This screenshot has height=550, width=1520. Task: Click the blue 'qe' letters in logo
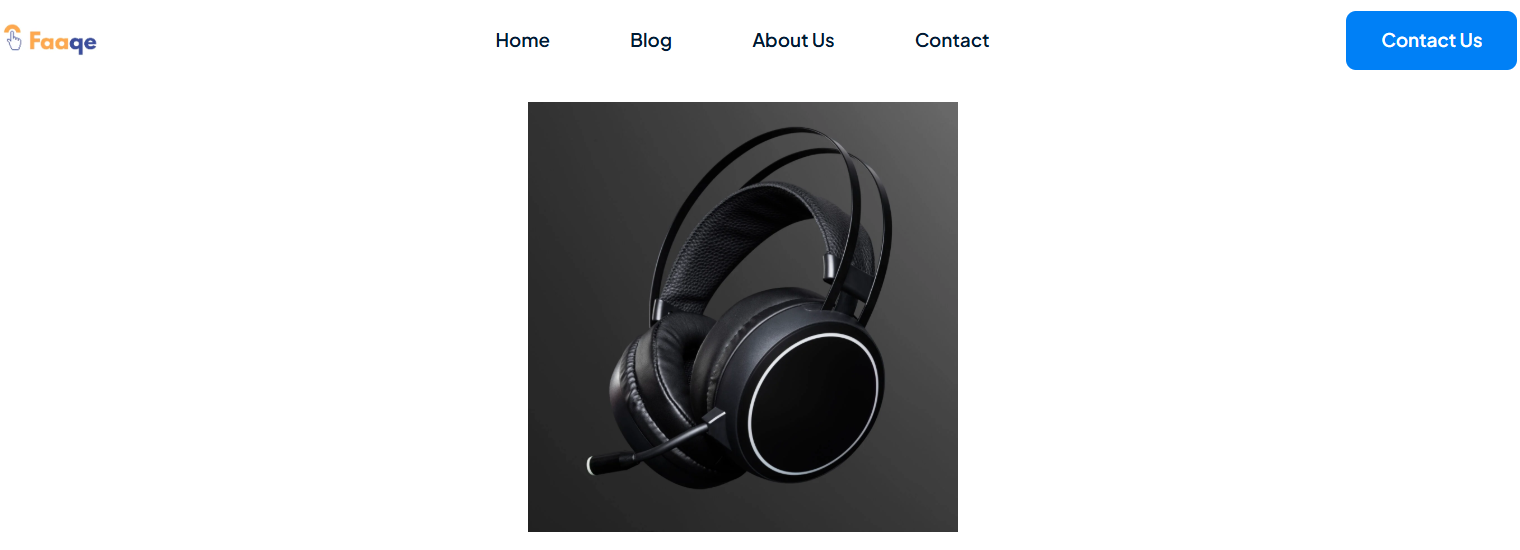84,44
